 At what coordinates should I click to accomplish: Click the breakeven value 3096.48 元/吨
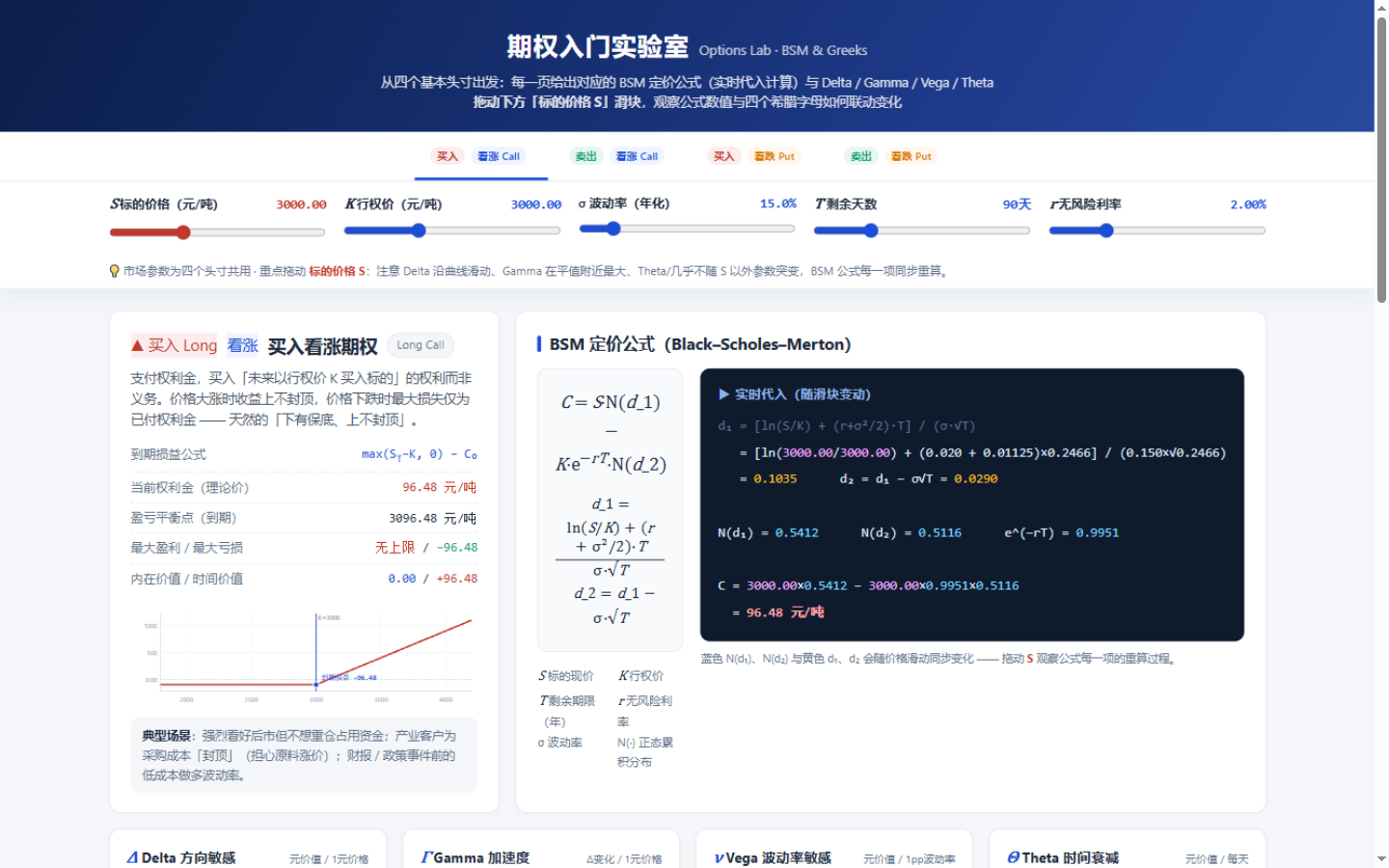point(433,518)
